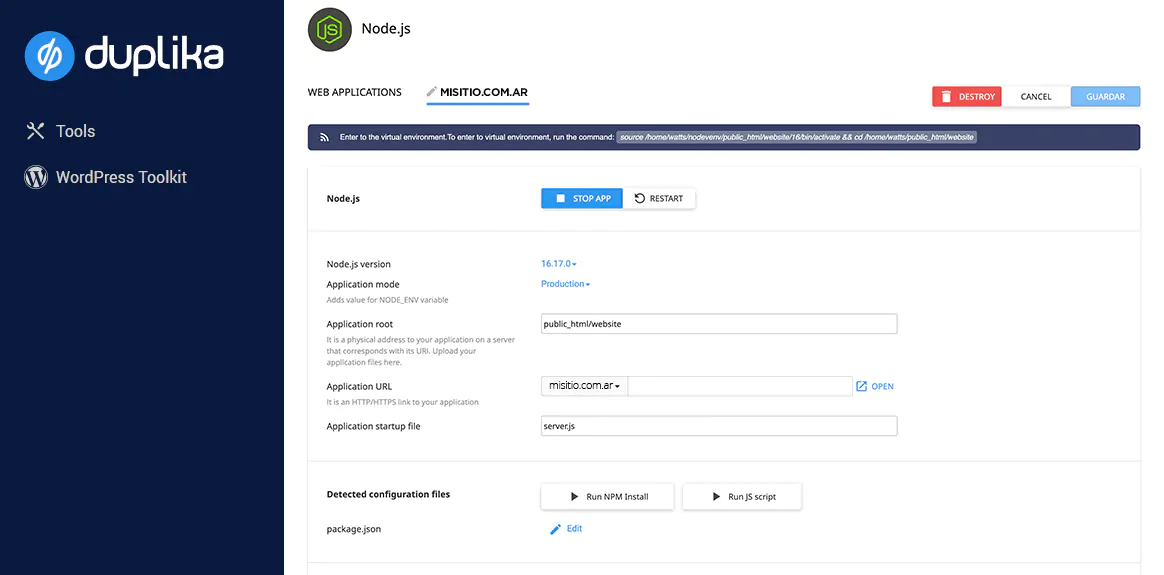Expand the Node.js version 16.17.0 dropdown
Image resolution: width=1164 pixels, height=575 pixels.
click(559, 264)
